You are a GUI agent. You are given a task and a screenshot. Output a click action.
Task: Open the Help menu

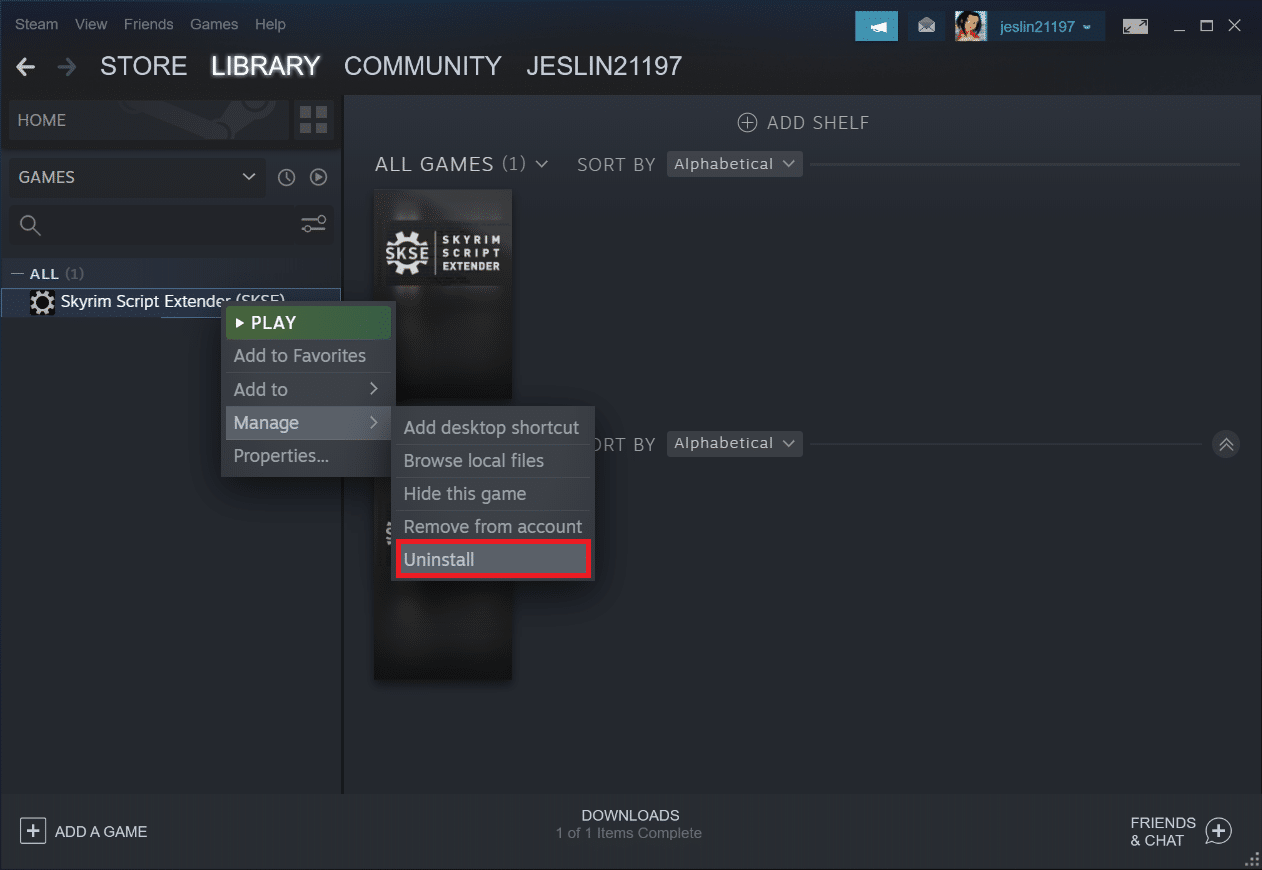[270, 24]
